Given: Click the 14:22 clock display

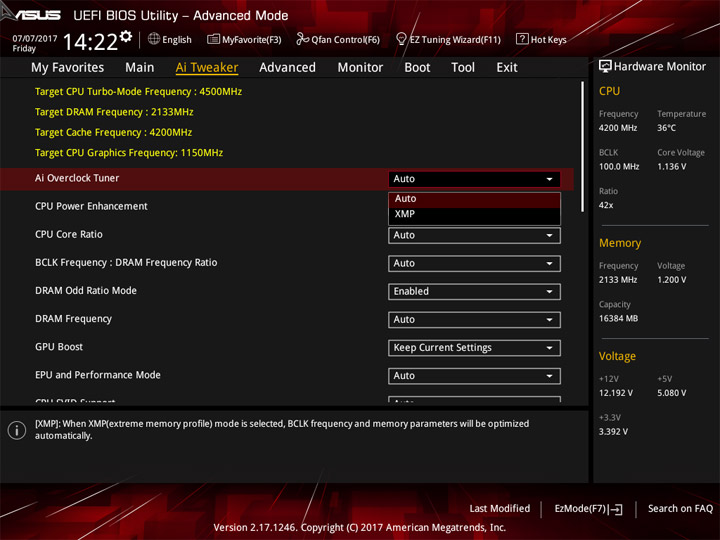Looking at the screenshot, I should [90, 42].
